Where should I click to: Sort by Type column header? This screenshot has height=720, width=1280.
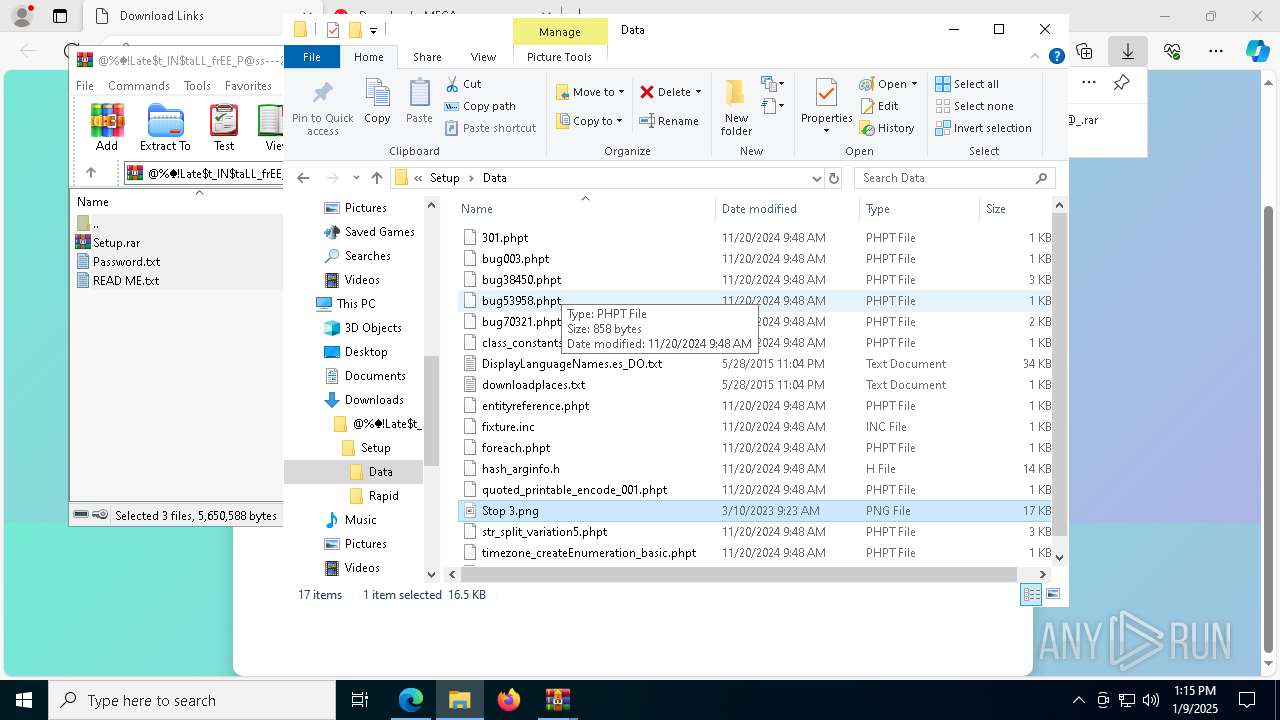920,208
